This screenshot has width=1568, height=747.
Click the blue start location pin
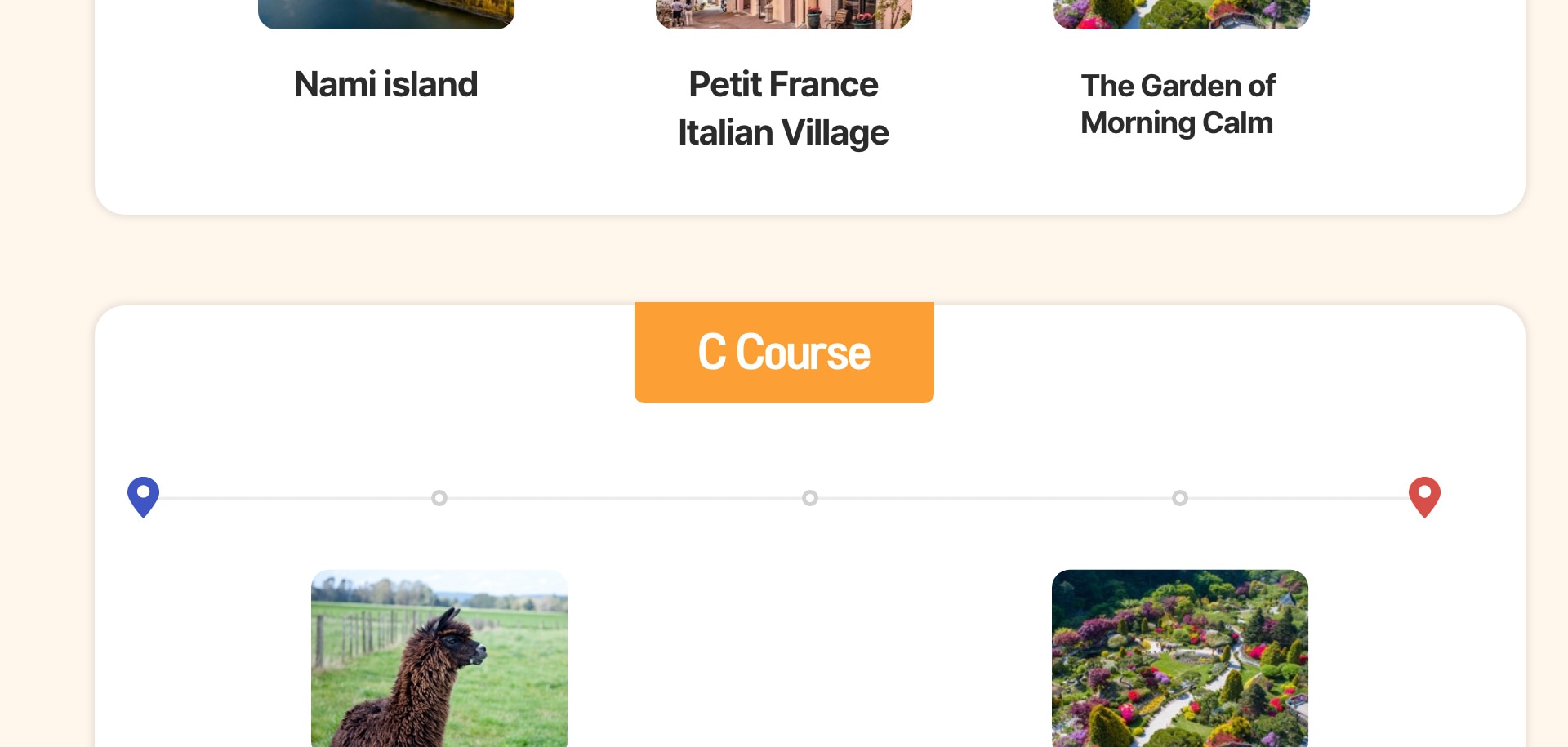tap(143, 495)
